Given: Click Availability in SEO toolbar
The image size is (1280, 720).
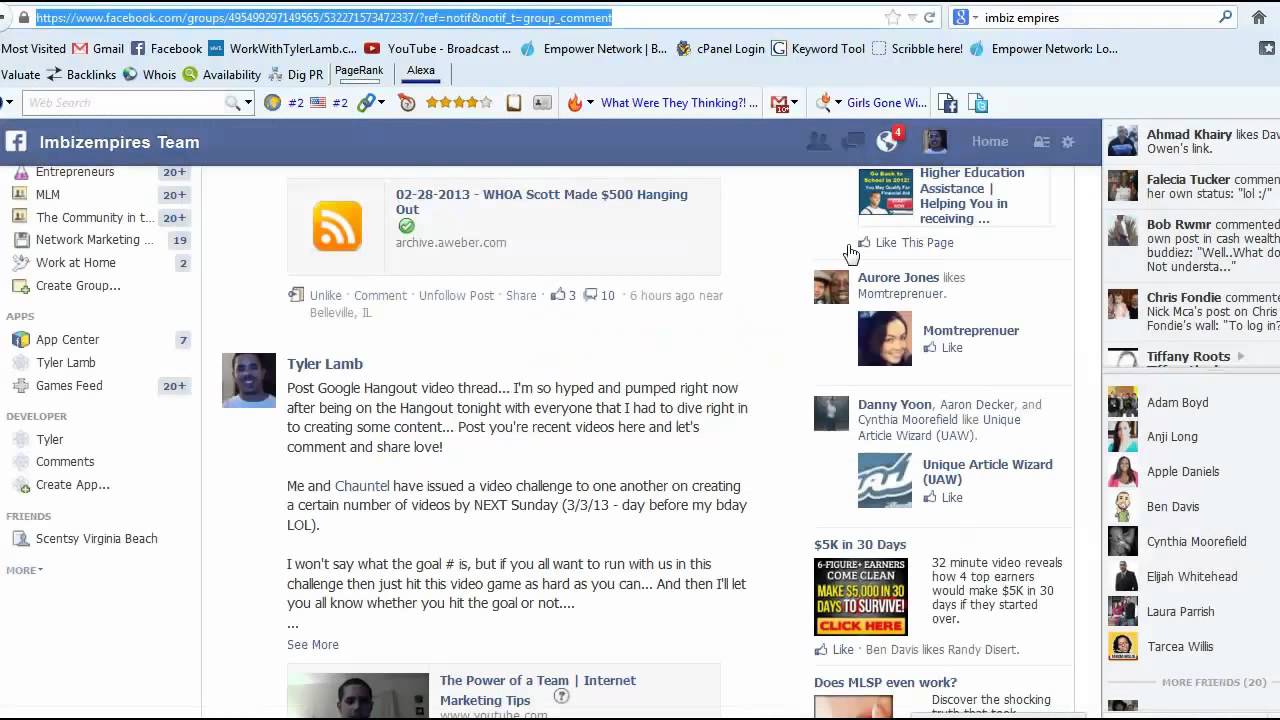Looking at the screenshot, I should (221, 74).
